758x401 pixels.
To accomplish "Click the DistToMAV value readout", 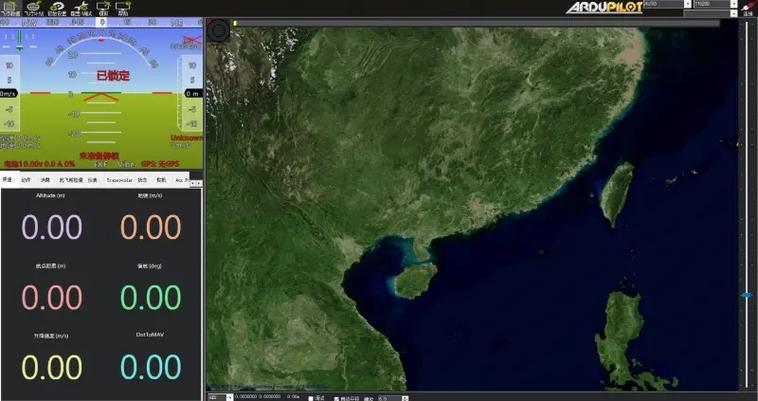I will (150, 367).
